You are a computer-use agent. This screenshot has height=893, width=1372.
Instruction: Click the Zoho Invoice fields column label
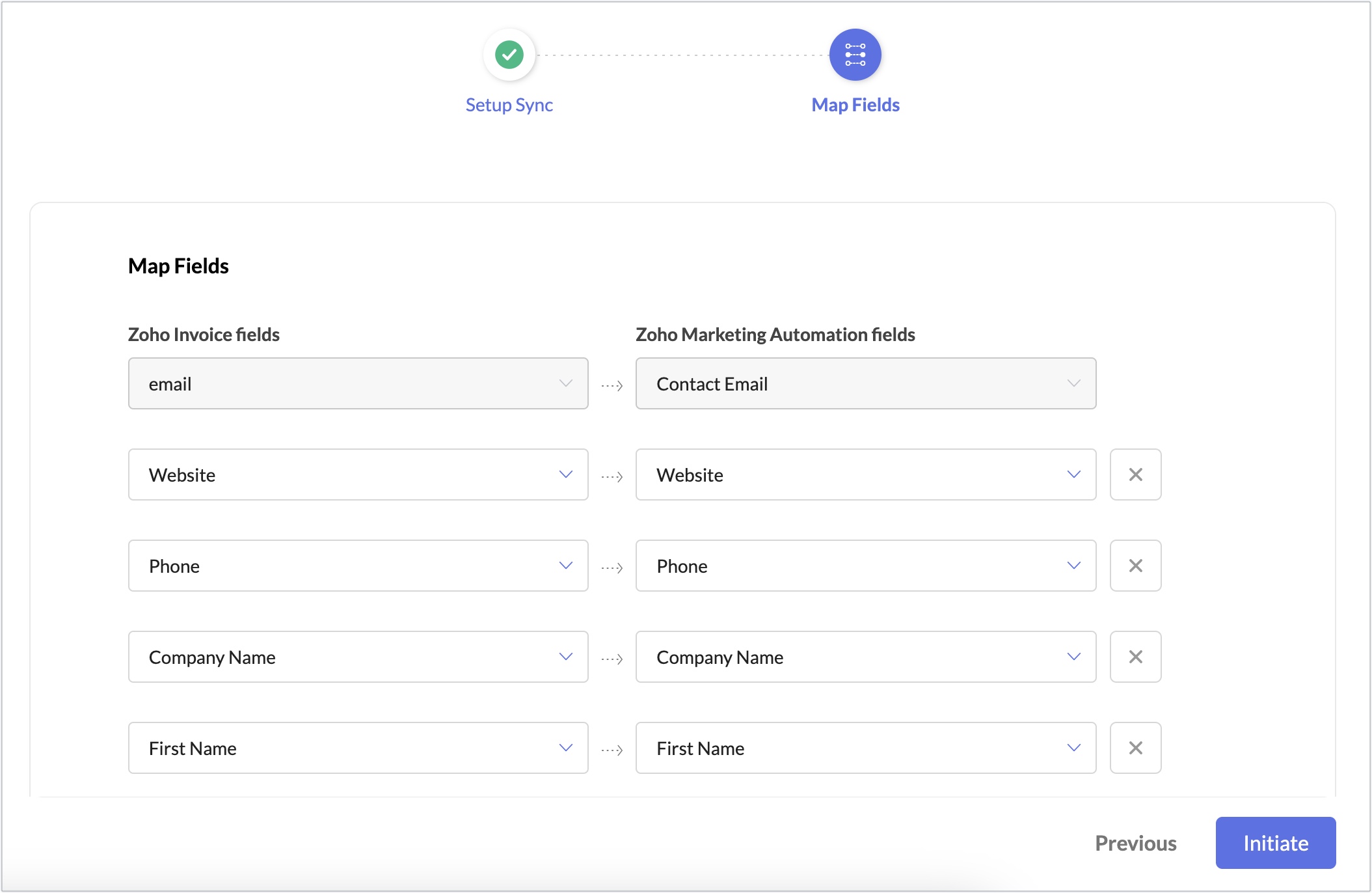pos(204,335)
